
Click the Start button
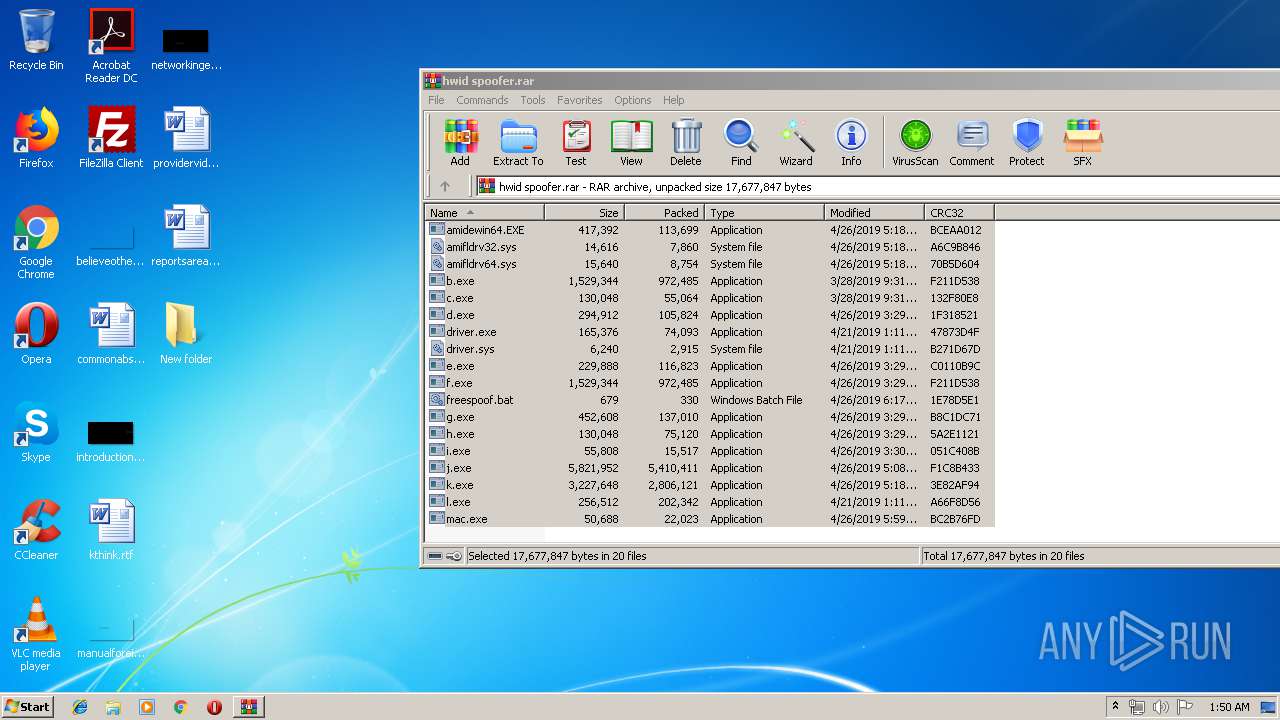(x=28, y=707)
